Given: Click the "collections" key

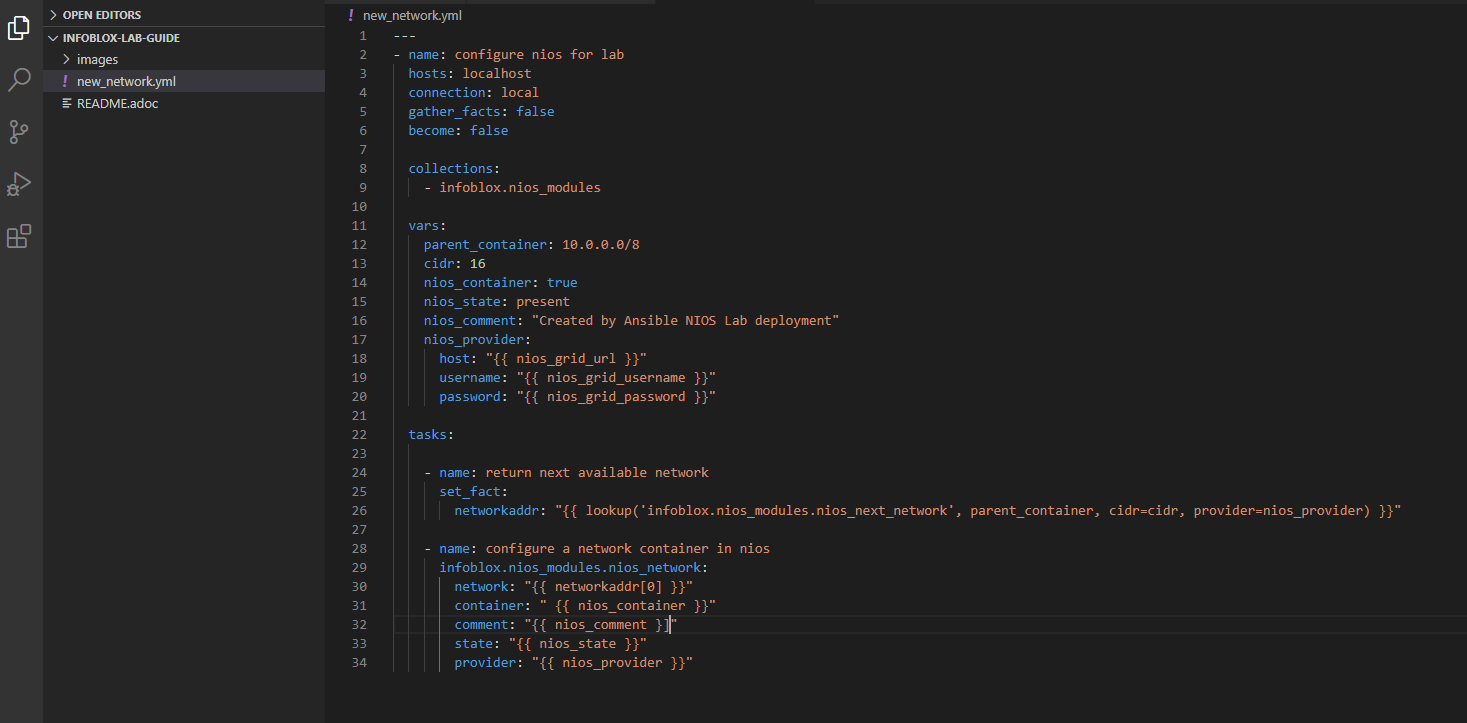Looking at the screenshot, I should pos(451,168).
